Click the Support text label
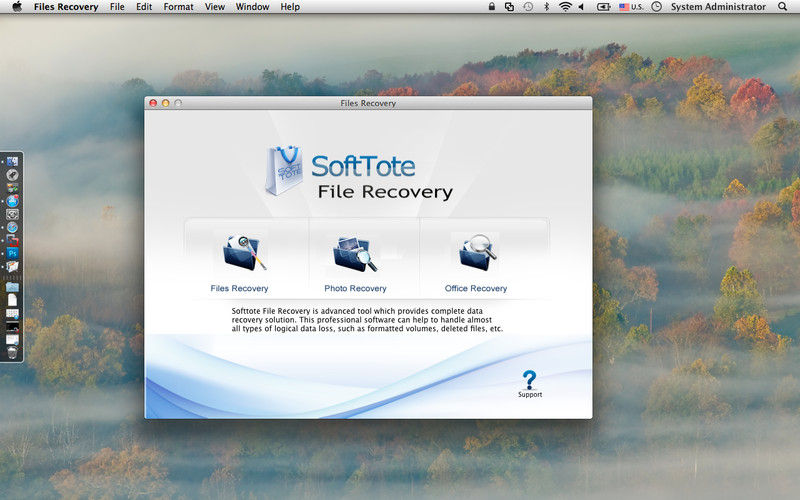 click(530, 394)
